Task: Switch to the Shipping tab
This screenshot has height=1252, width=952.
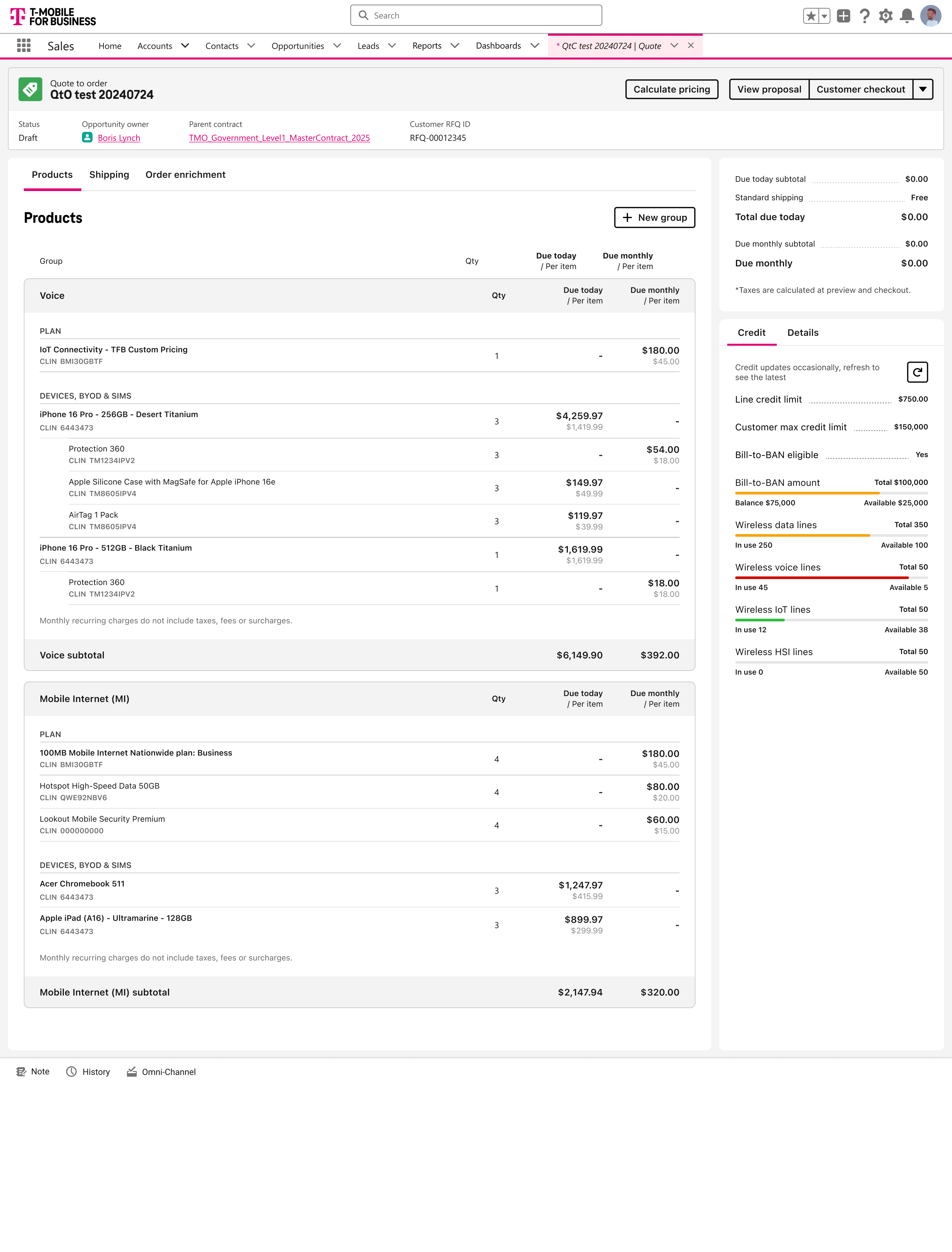Action: point(109,175)
